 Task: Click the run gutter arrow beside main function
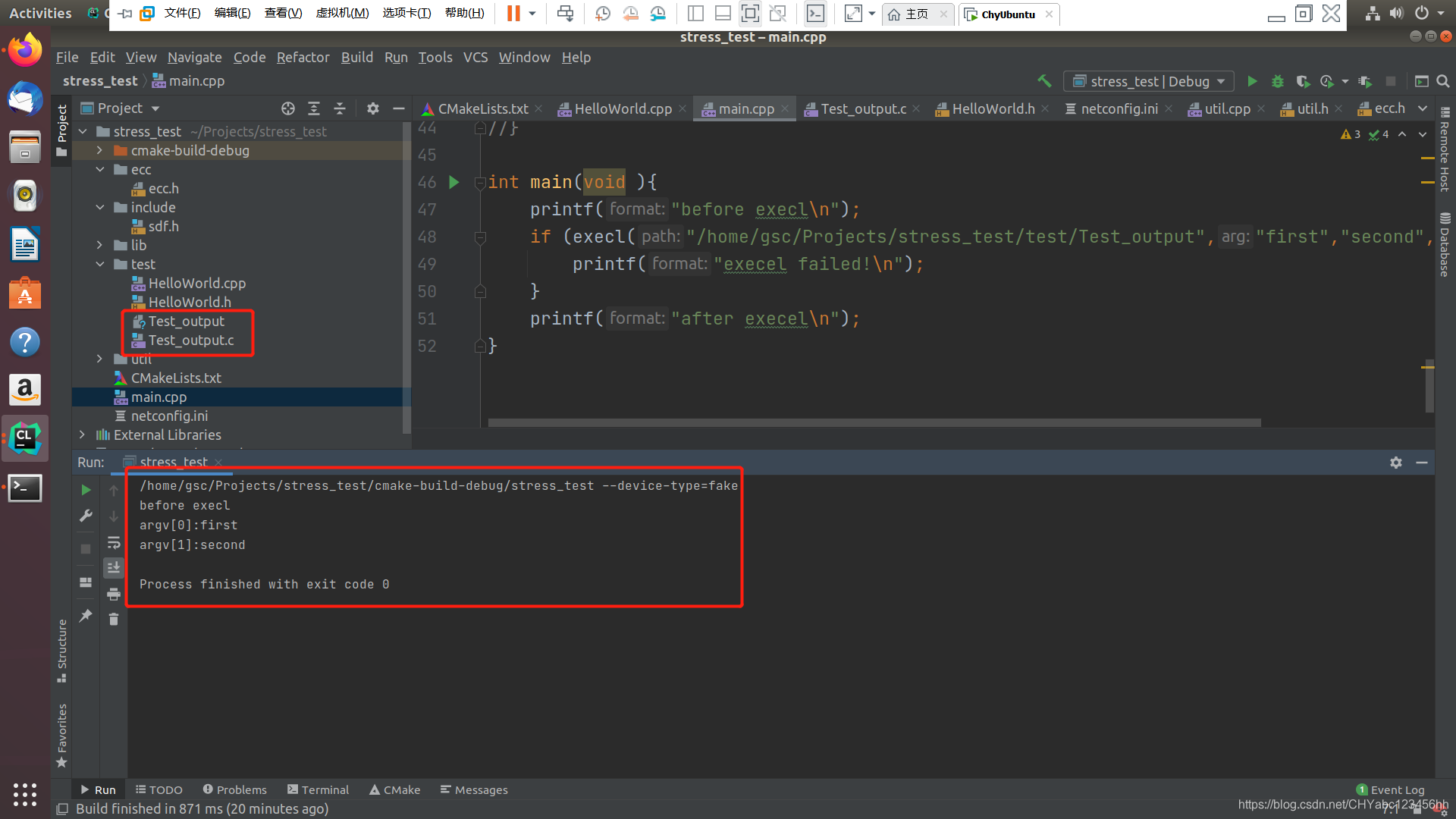(454, 182)
